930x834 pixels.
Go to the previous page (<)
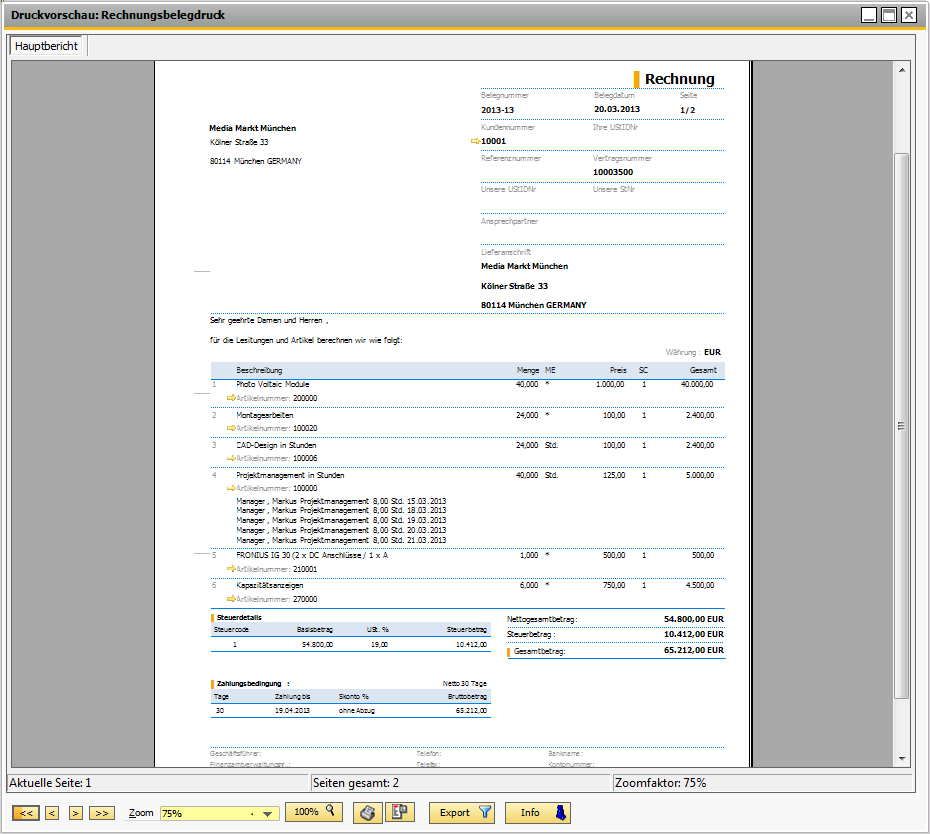pyautogui.click(x=53, y=813)
